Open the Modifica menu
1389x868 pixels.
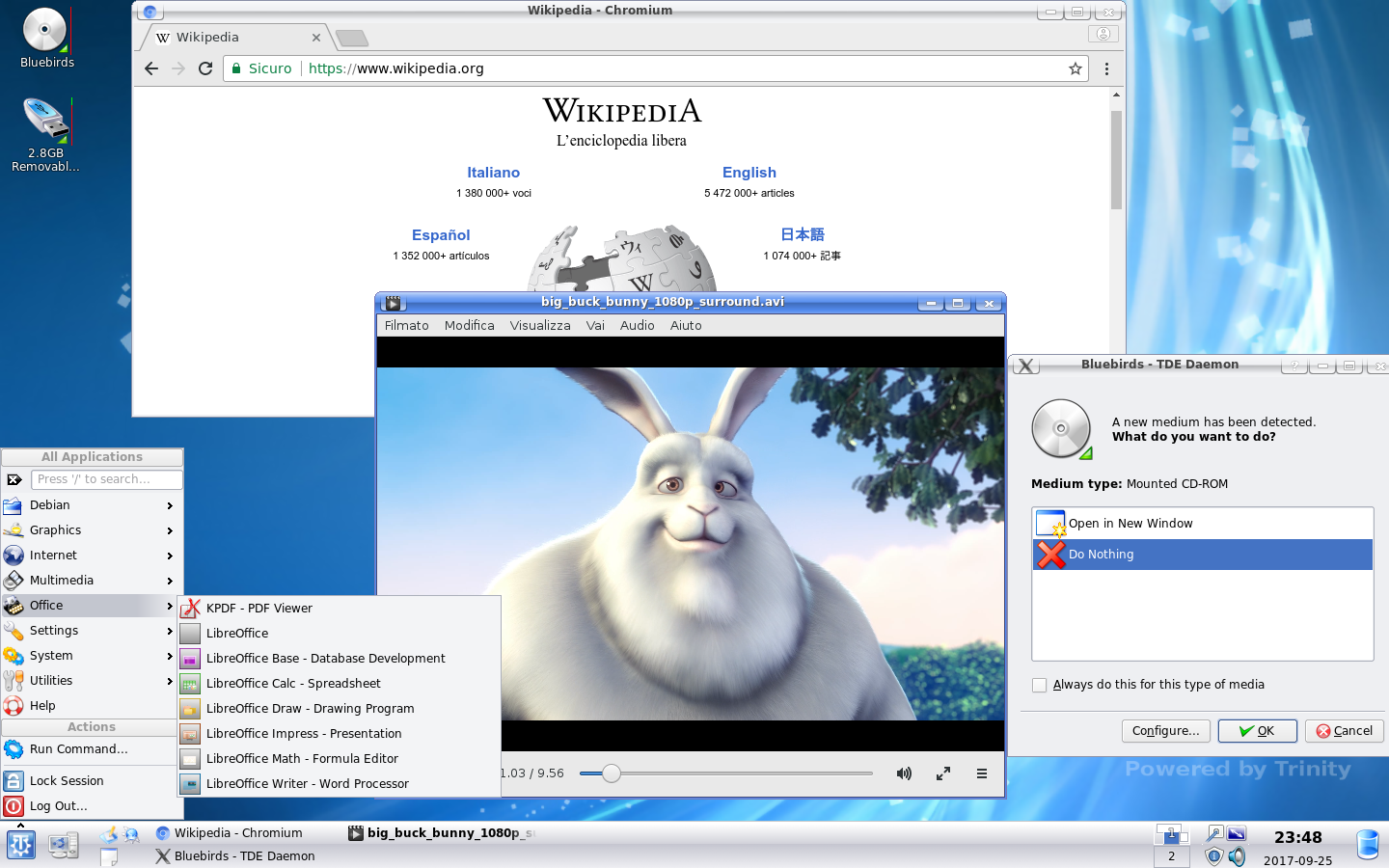pos(469,326)
